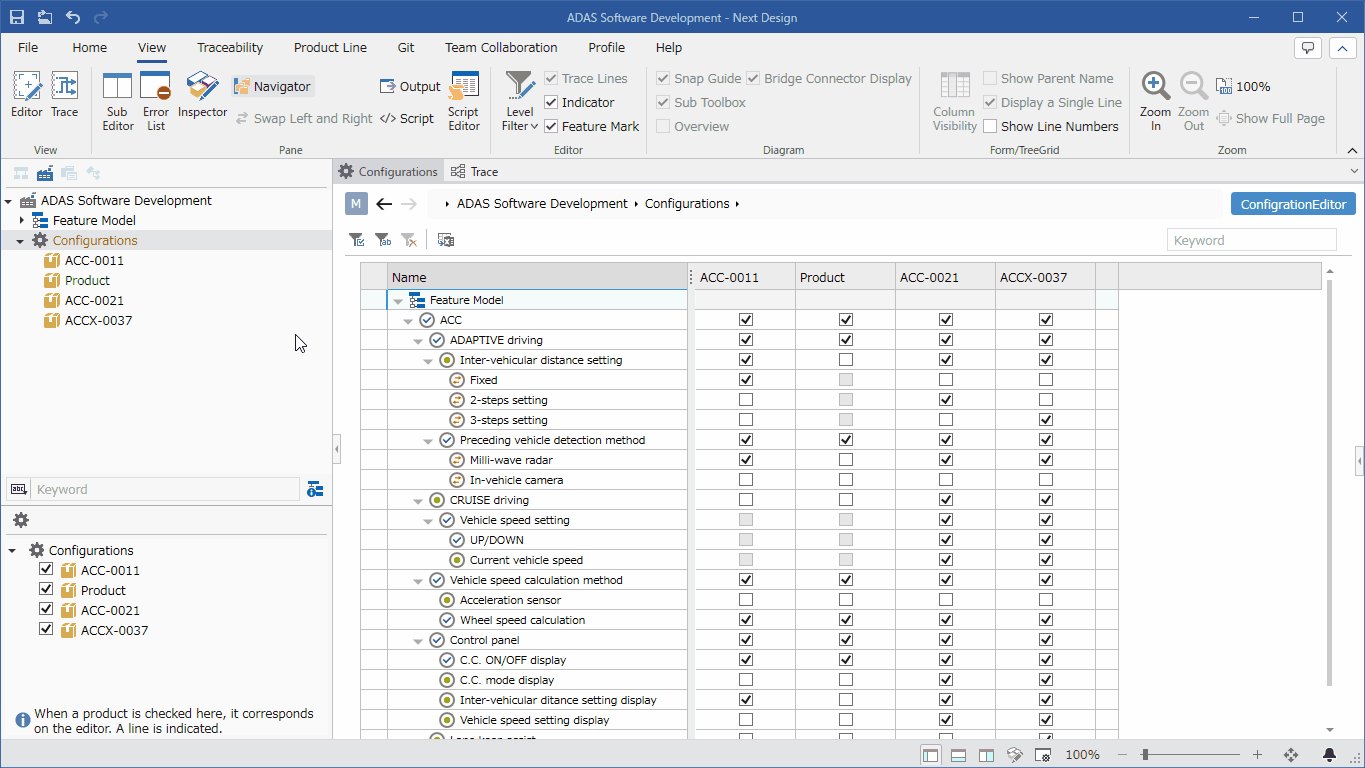The width and height of the screenshot is (1365, 768).
Task: Click the Column Visibility icon
Action: click(955, 101)
